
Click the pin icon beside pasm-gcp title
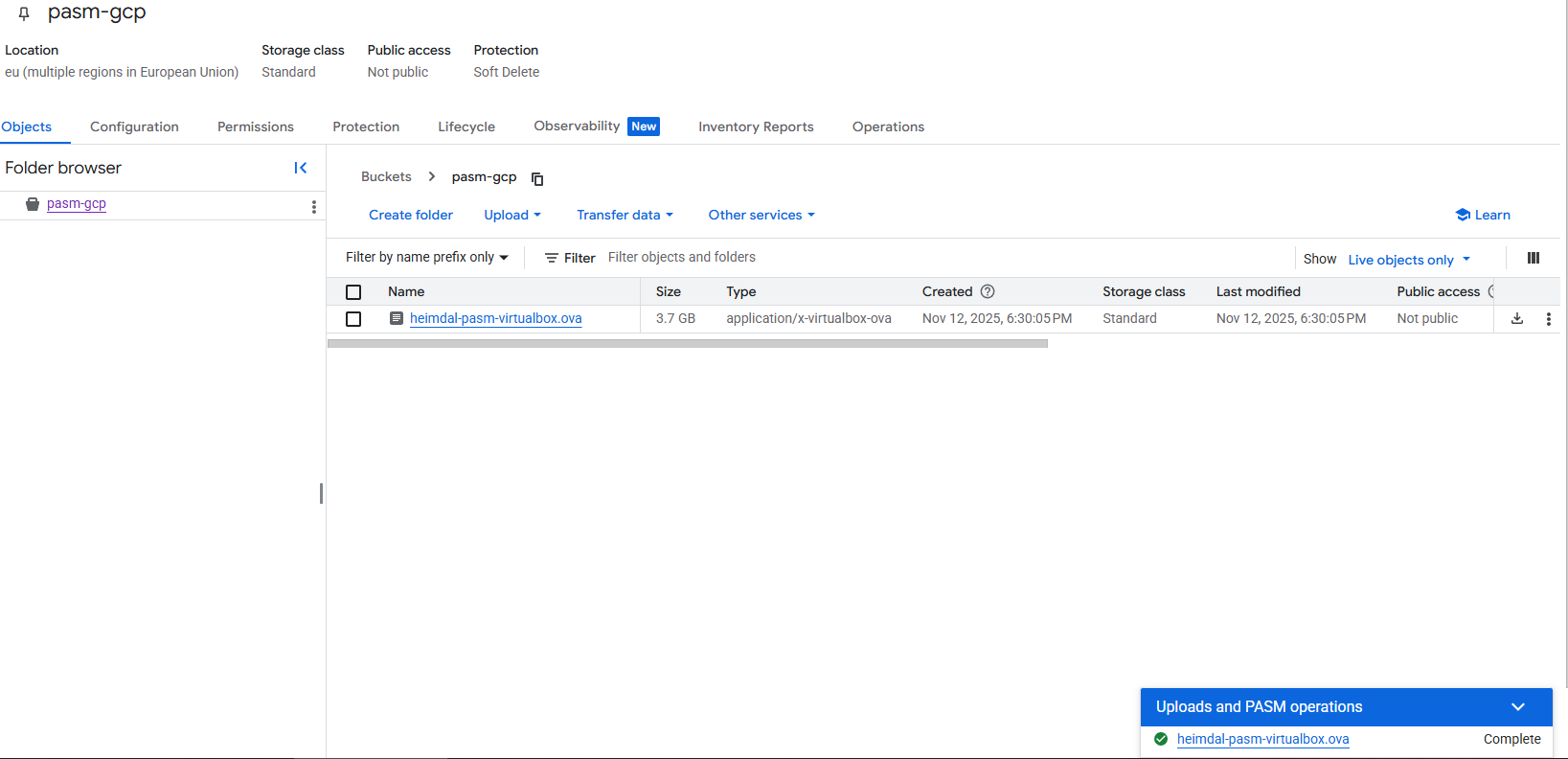pyautogui.click(x=24, y=13)
